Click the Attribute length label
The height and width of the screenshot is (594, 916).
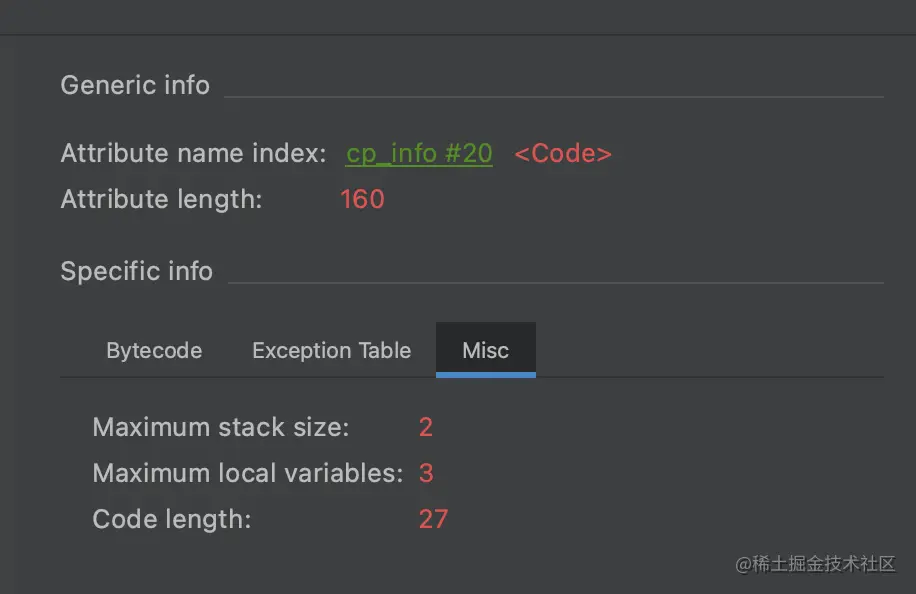click(161, 199)
